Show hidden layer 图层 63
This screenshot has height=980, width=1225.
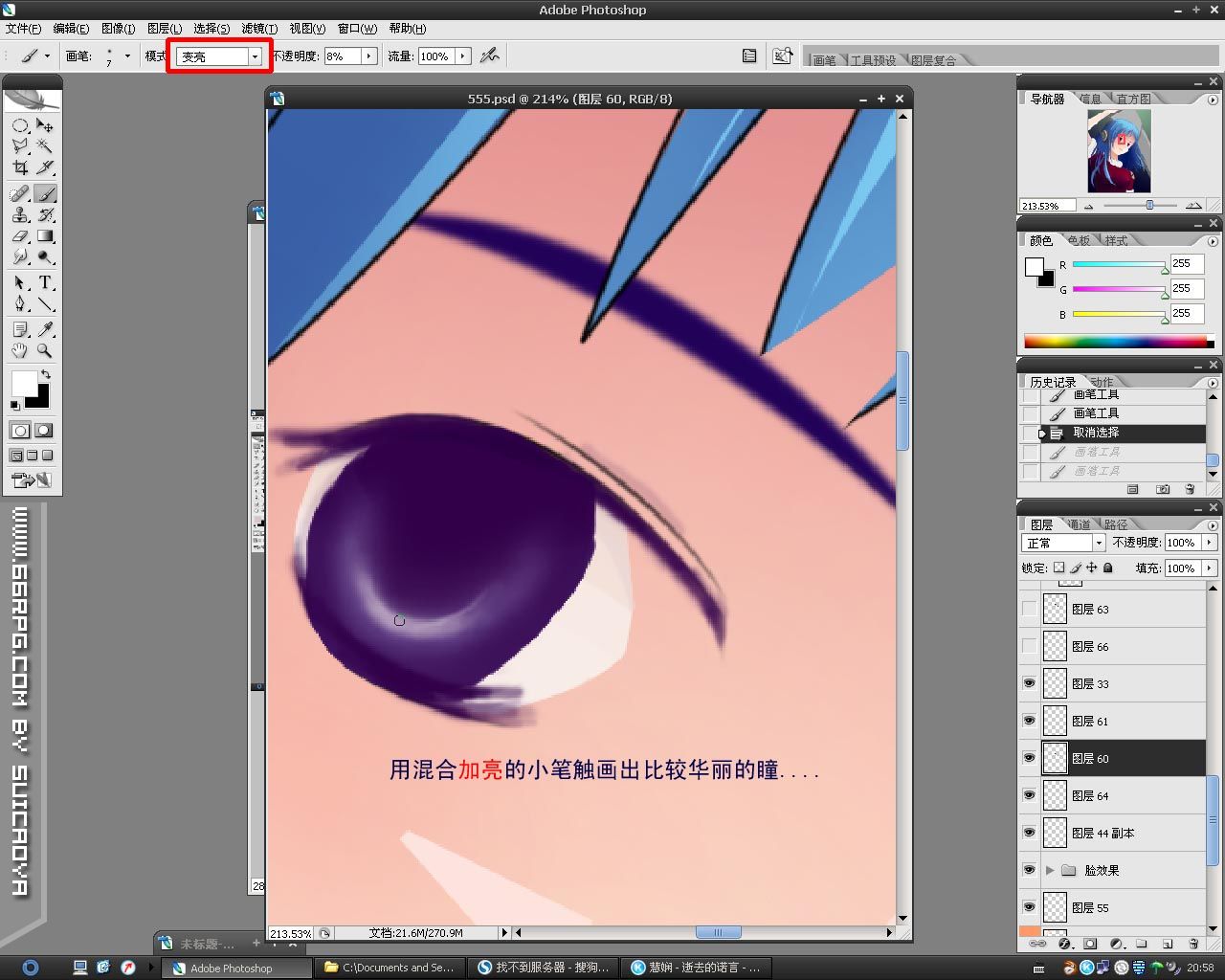[x=1029, y=609]
